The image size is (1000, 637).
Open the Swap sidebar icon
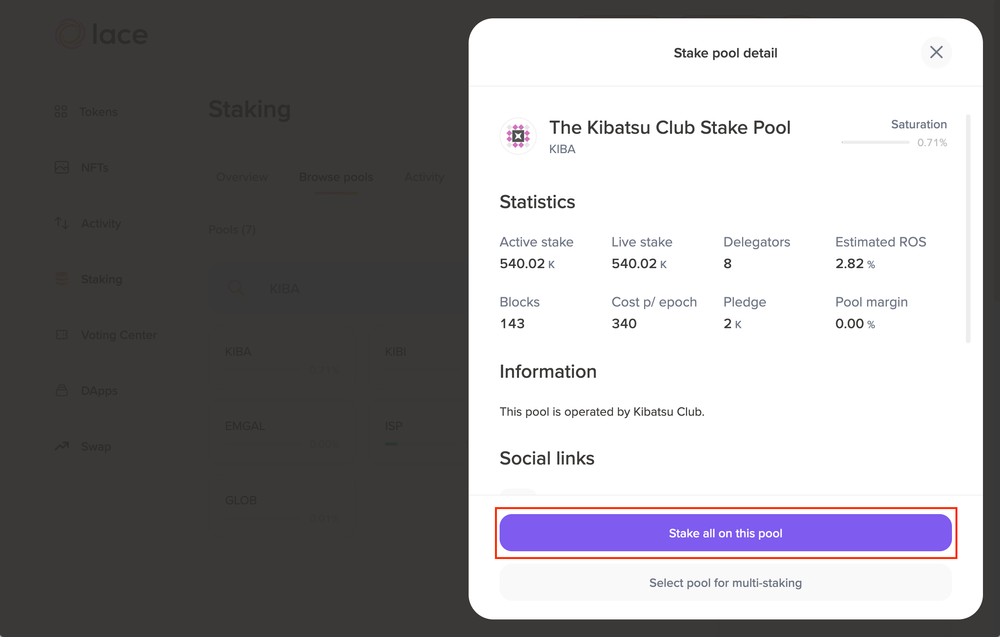pyautogui.click(x=61, y=447)
